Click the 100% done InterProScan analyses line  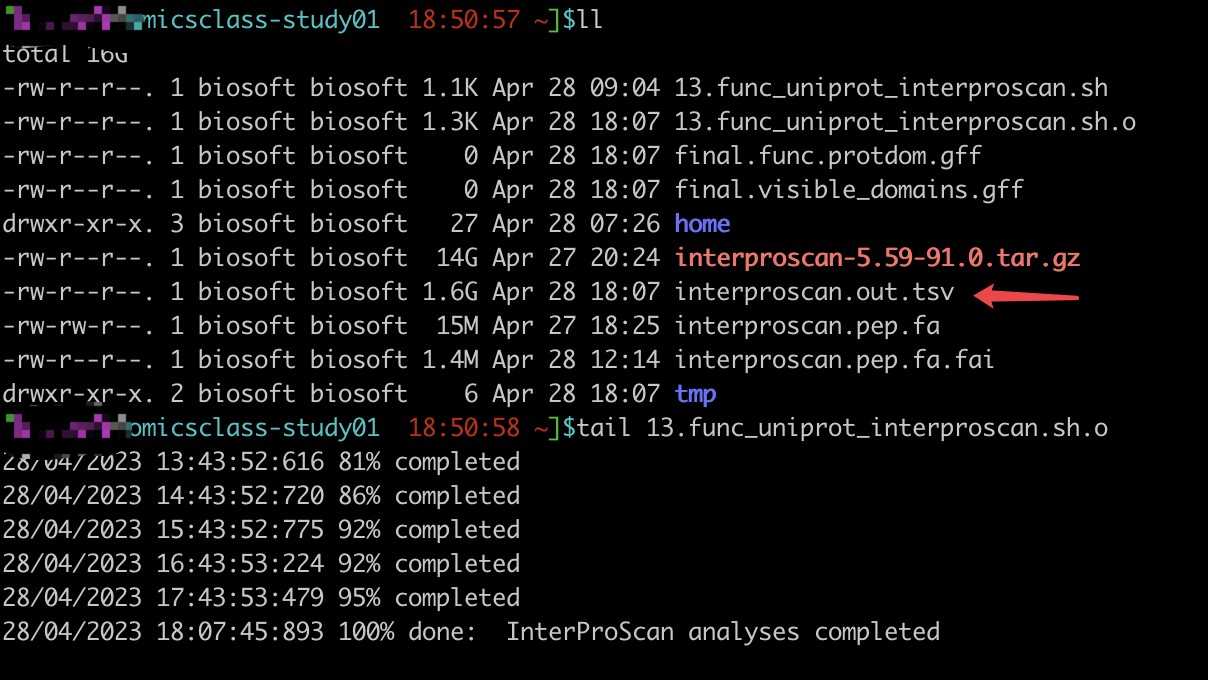[471, 632]
